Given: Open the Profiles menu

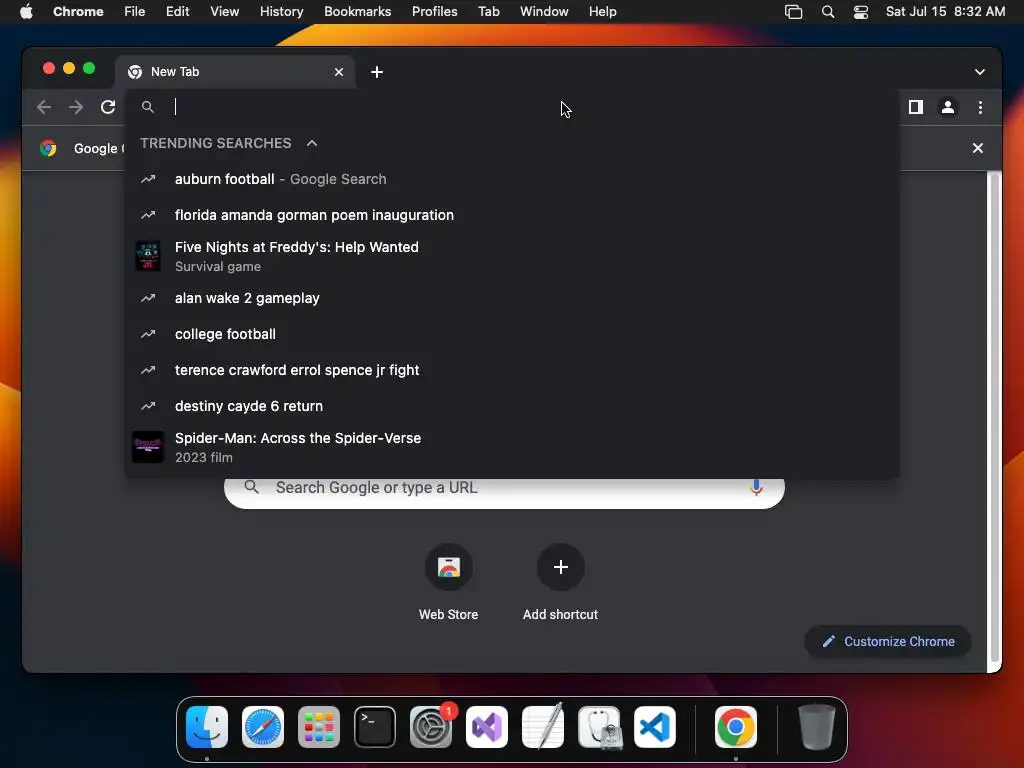Looking at the screenshot, I should pyautogui.click(x=434, y=11).
